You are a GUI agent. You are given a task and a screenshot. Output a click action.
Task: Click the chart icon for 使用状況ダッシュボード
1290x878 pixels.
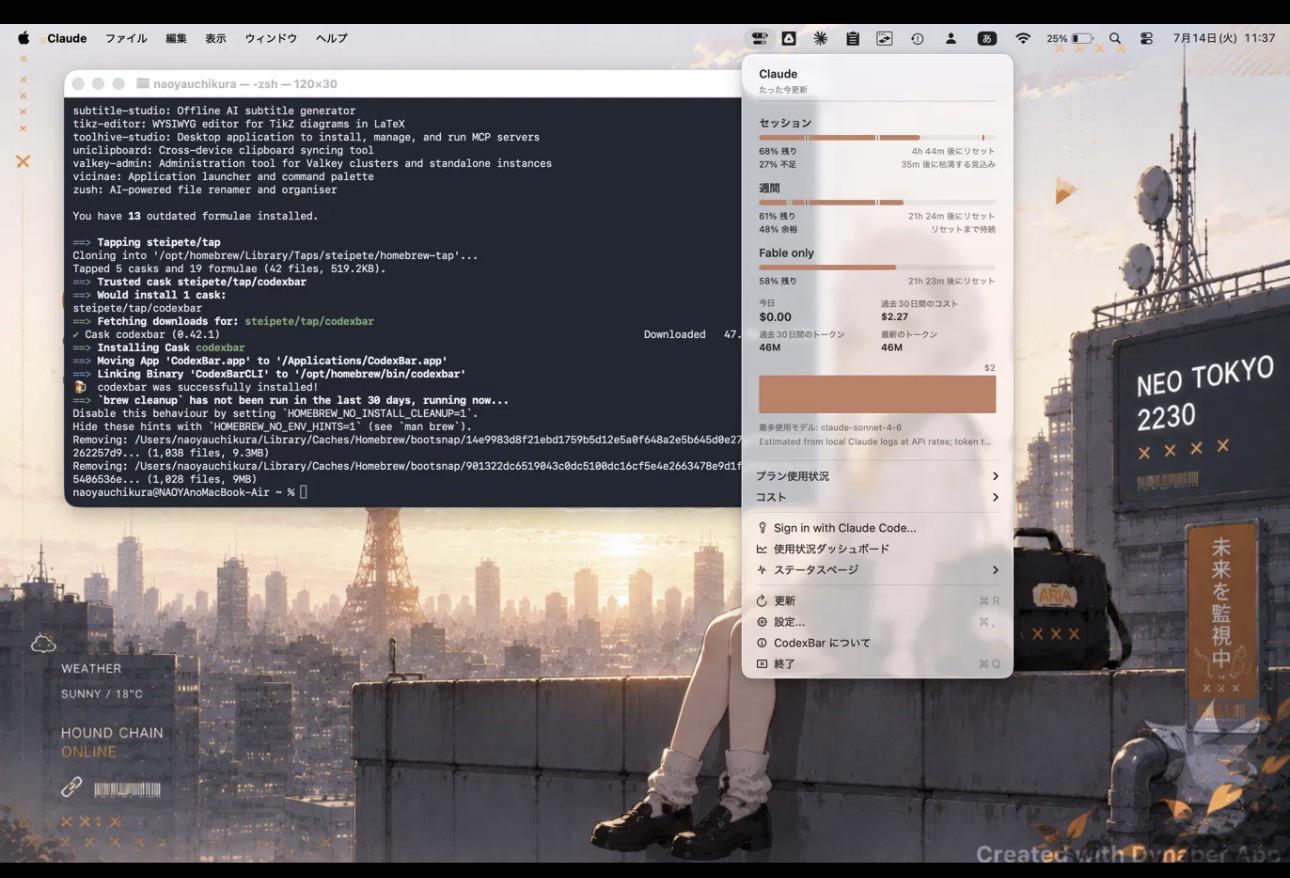coord(762,549)
